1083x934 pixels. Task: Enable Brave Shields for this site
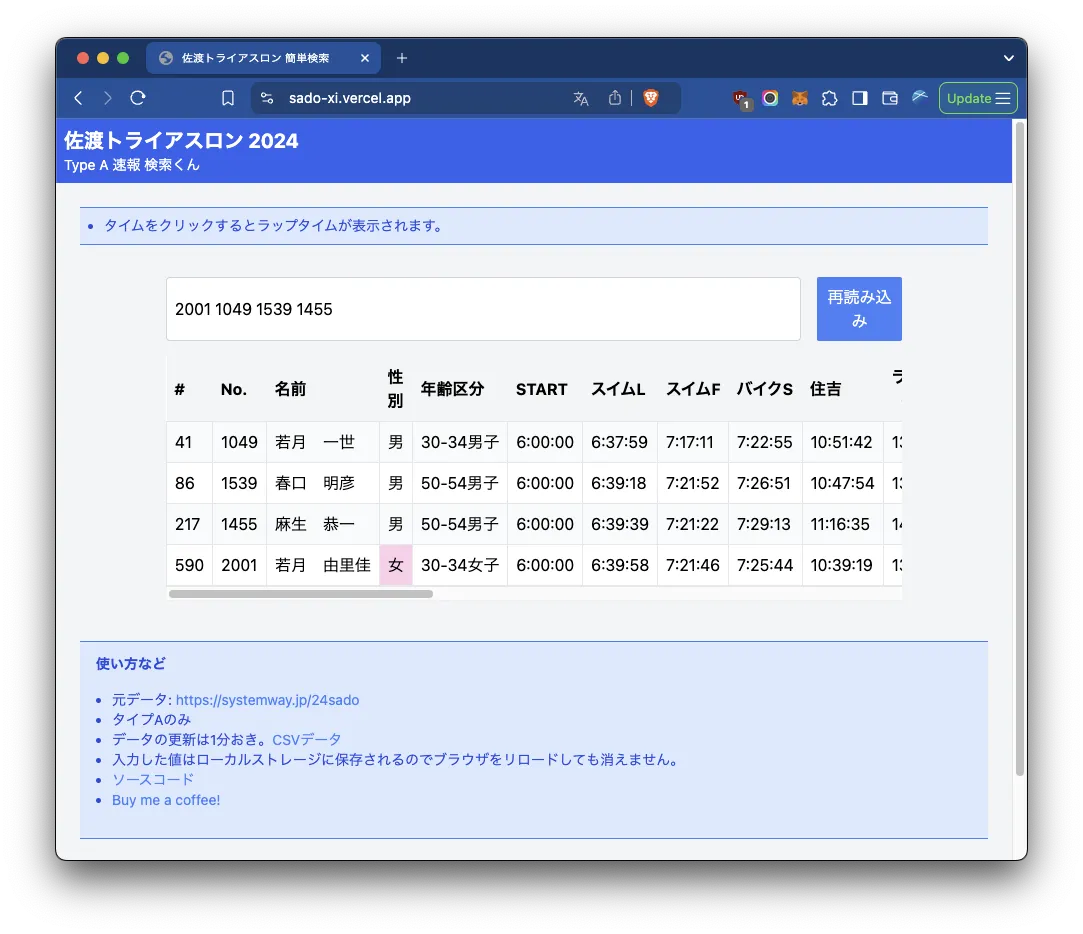click(x=651, y=97)
